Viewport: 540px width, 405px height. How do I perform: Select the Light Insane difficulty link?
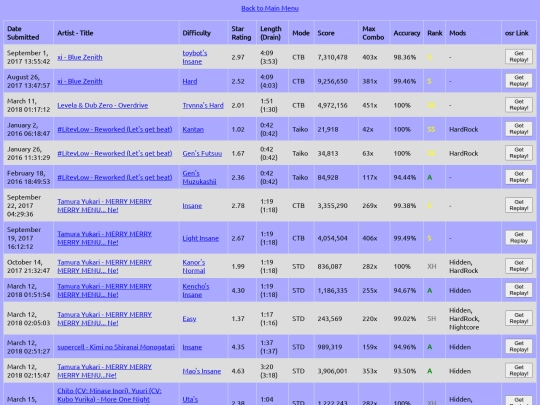[x=200, y=238]
